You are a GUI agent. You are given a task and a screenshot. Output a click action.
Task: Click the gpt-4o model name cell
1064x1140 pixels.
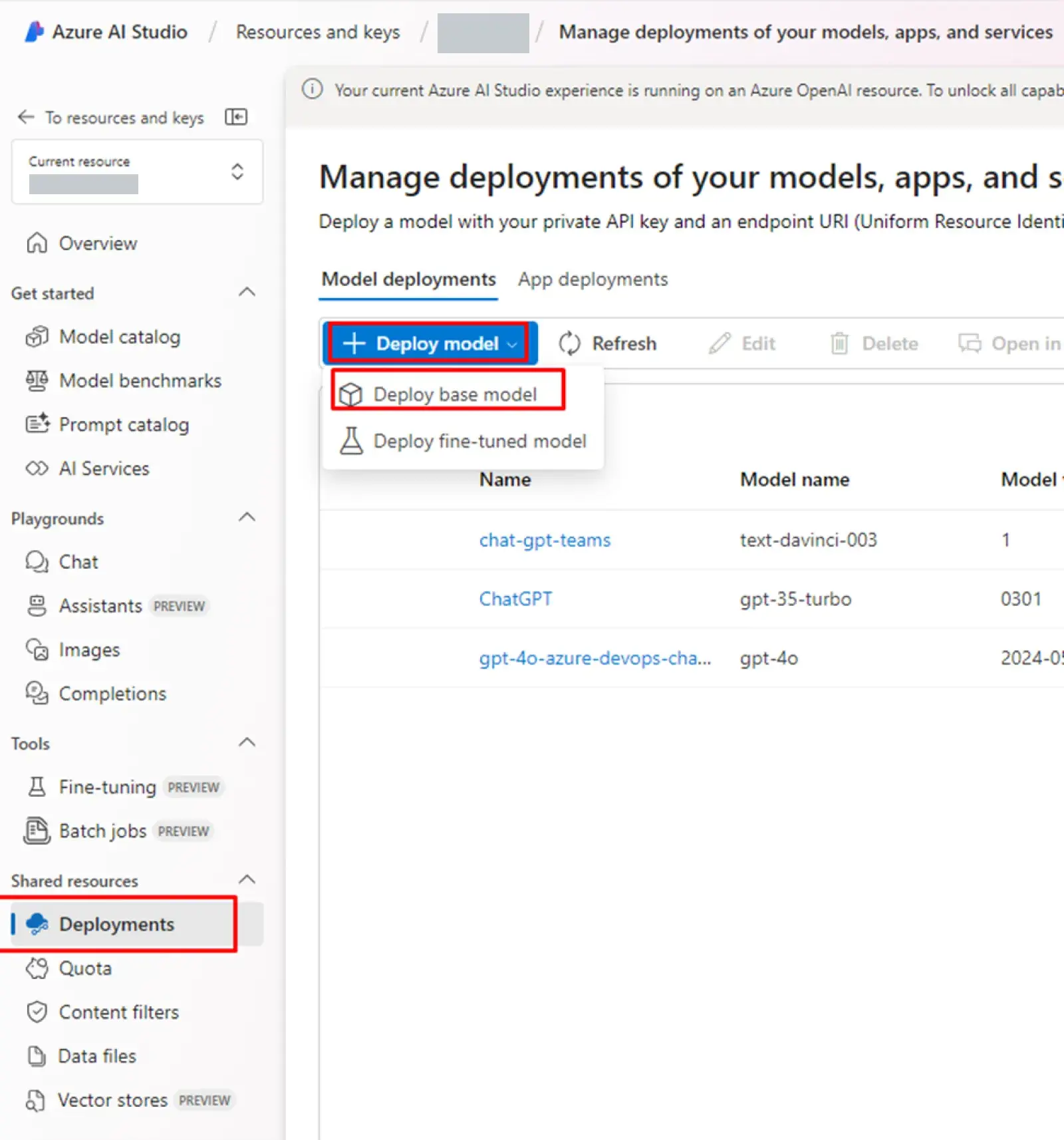pyautogui.click(x=769, y=658)
